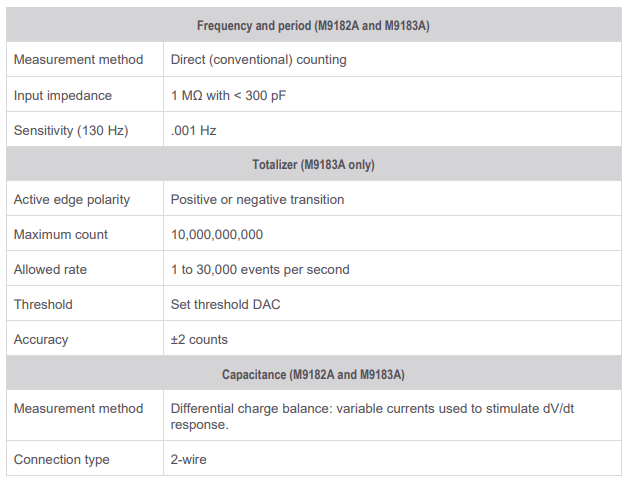
Task: Click the '10,000,000,000' value
Action: (217, 234)
